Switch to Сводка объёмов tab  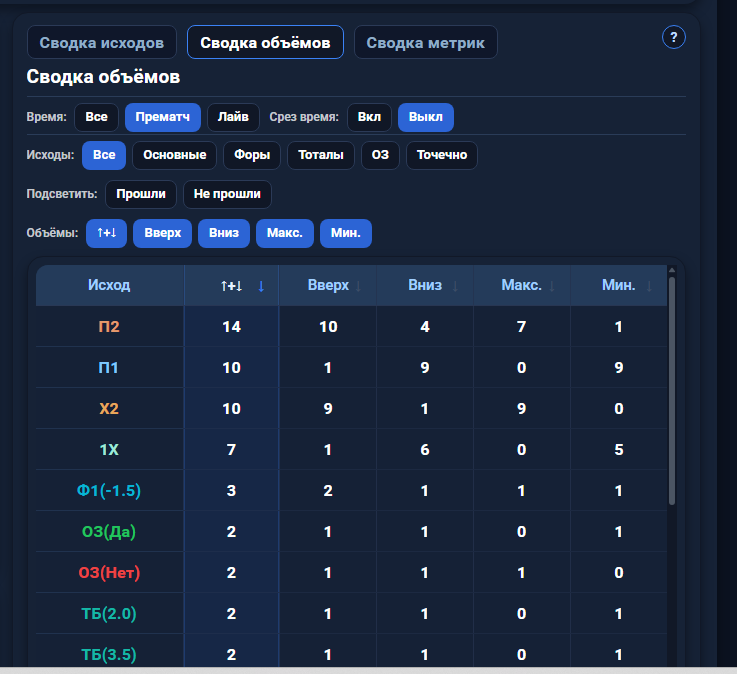(265, 42)
